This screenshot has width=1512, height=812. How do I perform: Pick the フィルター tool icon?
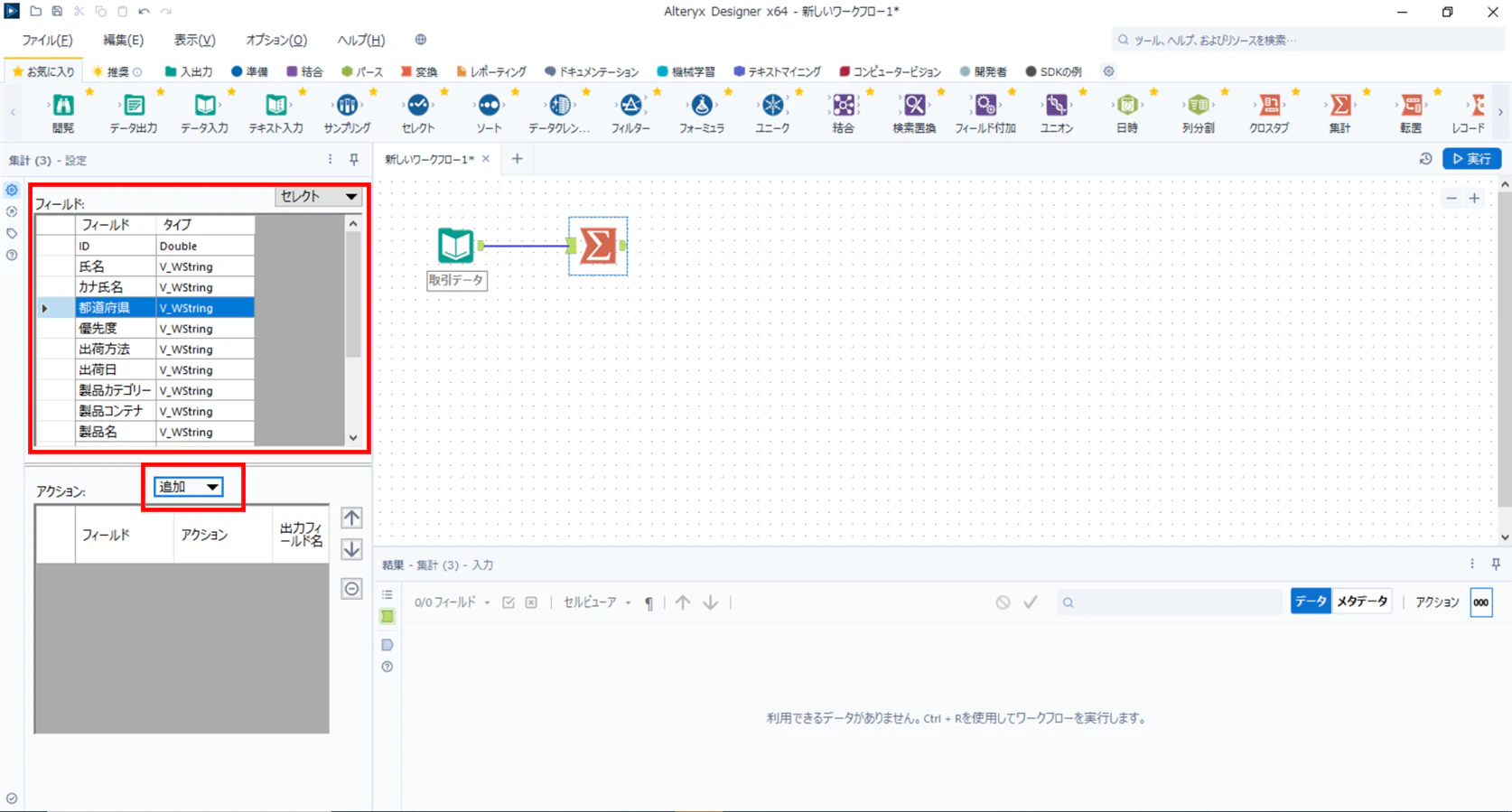click(630, 107)
